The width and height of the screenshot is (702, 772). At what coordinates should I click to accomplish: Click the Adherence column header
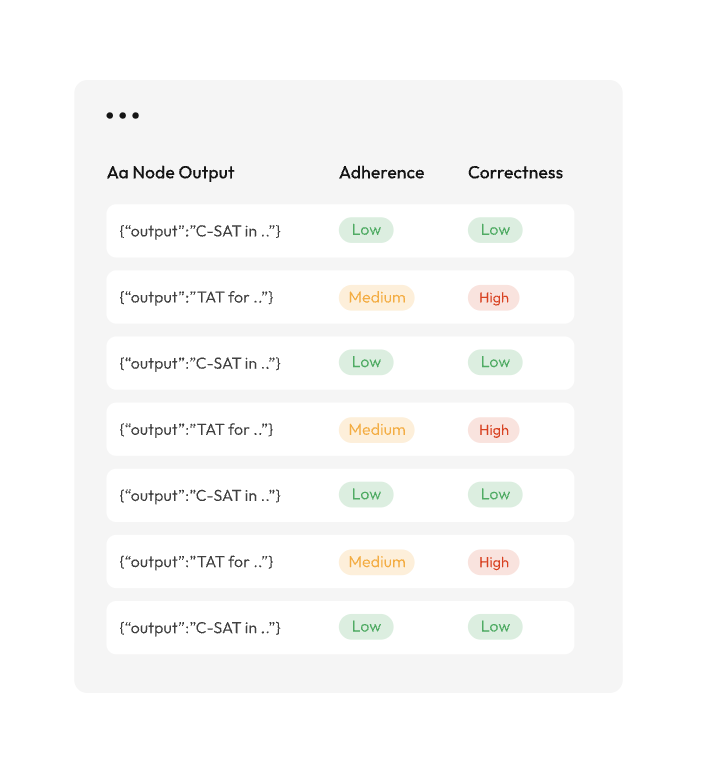[381, 173]
